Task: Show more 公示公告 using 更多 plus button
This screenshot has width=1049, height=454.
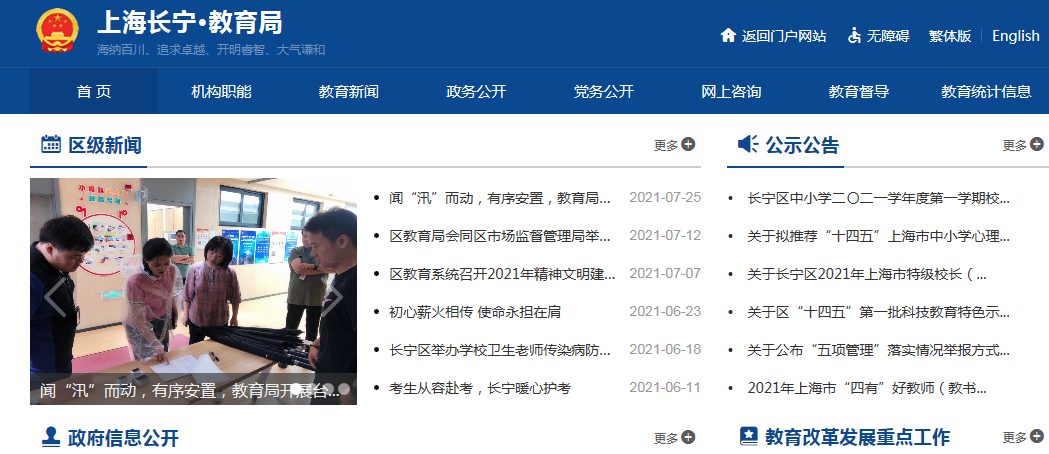Action: tap(1023, 145)
